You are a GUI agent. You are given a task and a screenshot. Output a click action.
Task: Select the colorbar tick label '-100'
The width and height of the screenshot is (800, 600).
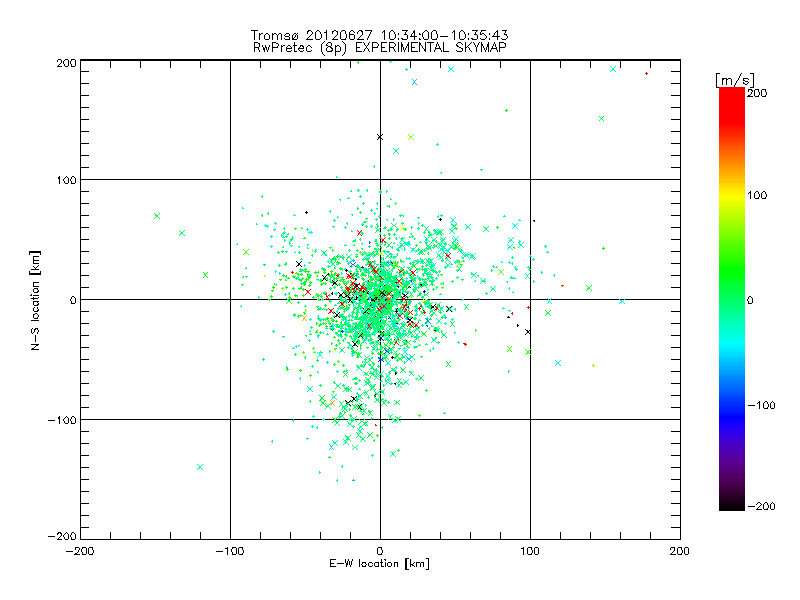(x=761, y=405)
